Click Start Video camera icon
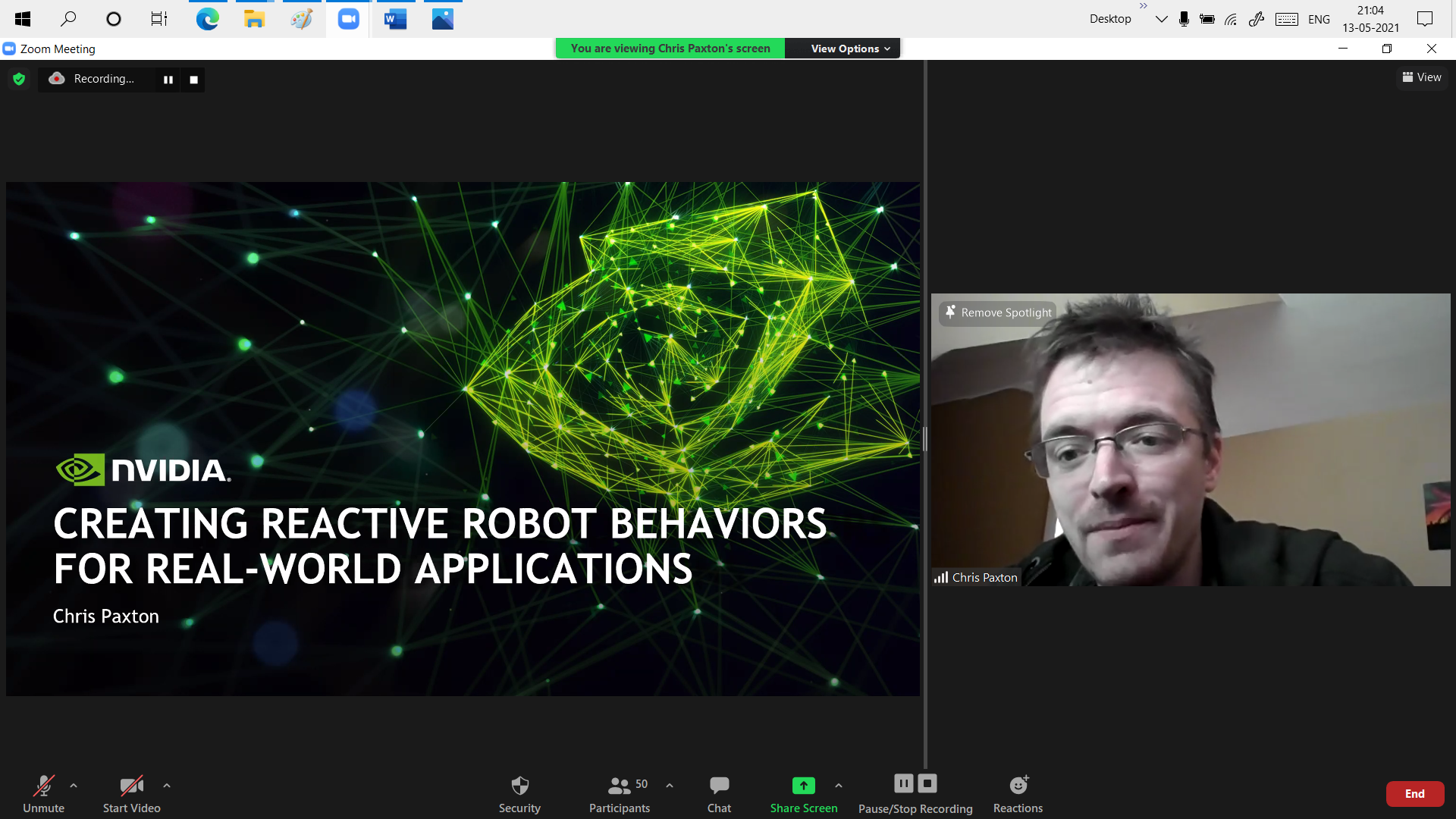Viewport: 1456px width, 819px height. (131, 785)
